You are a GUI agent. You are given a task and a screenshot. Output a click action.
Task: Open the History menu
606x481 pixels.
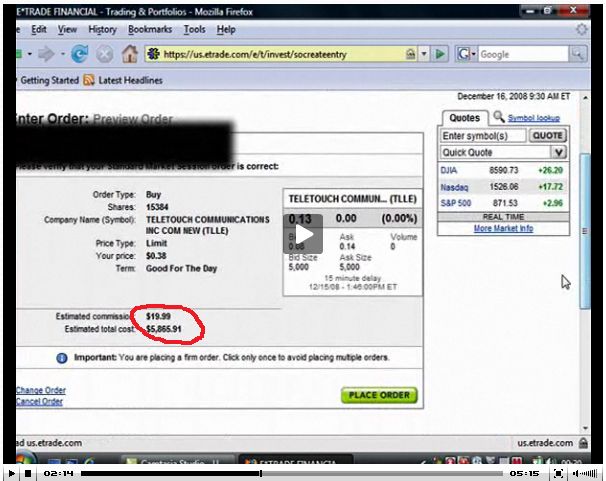(102, 29)
